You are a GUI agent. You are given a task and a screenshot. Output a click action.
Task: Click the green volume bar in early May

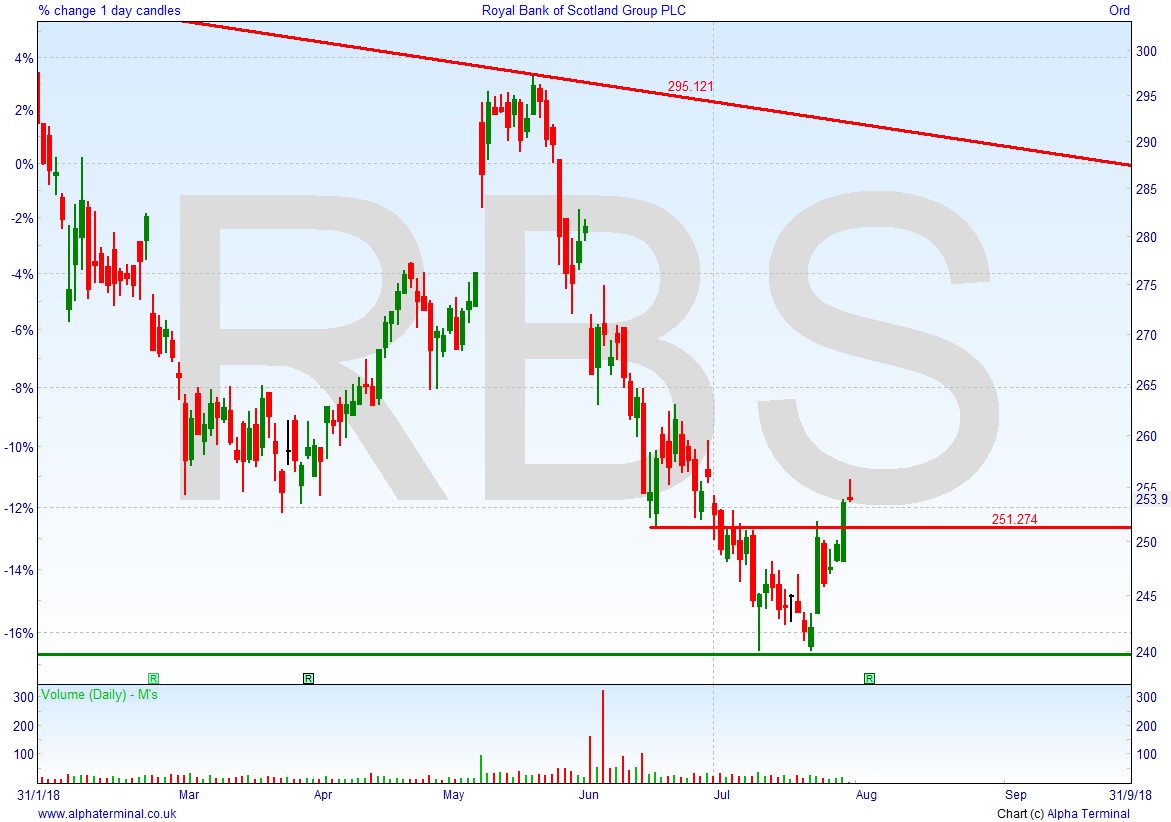[480, 769]
